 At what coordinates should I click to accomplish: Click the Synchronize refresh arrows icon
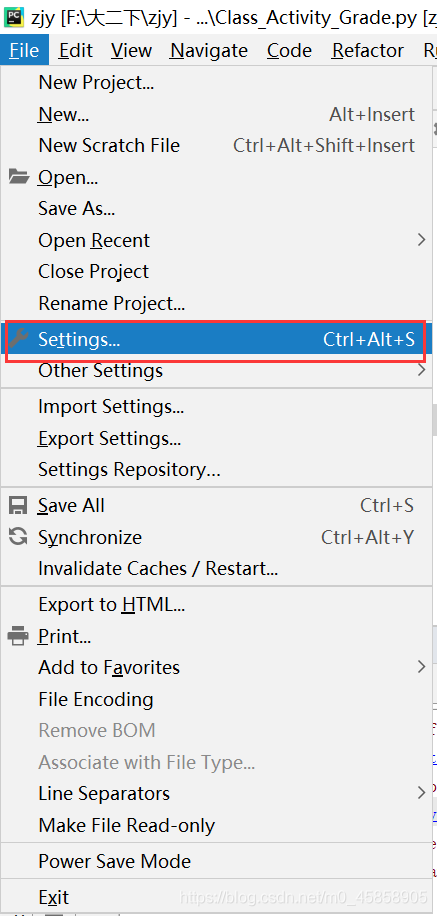[18, 537]
